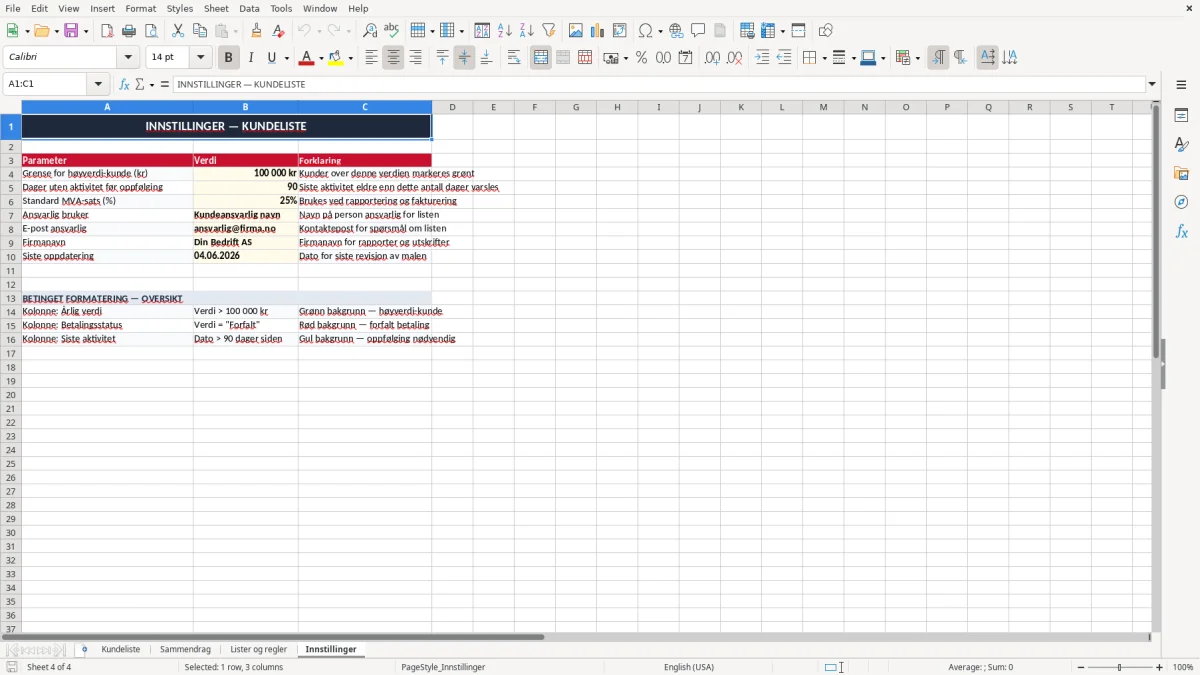
Task: Insert a pivot table
Action: pos(619,31)
